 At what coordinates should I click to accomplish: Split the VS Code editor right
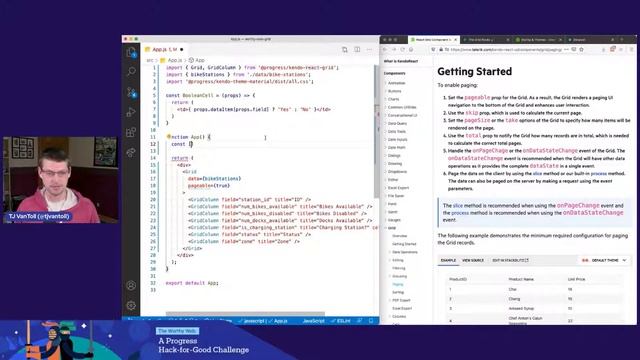357,49
